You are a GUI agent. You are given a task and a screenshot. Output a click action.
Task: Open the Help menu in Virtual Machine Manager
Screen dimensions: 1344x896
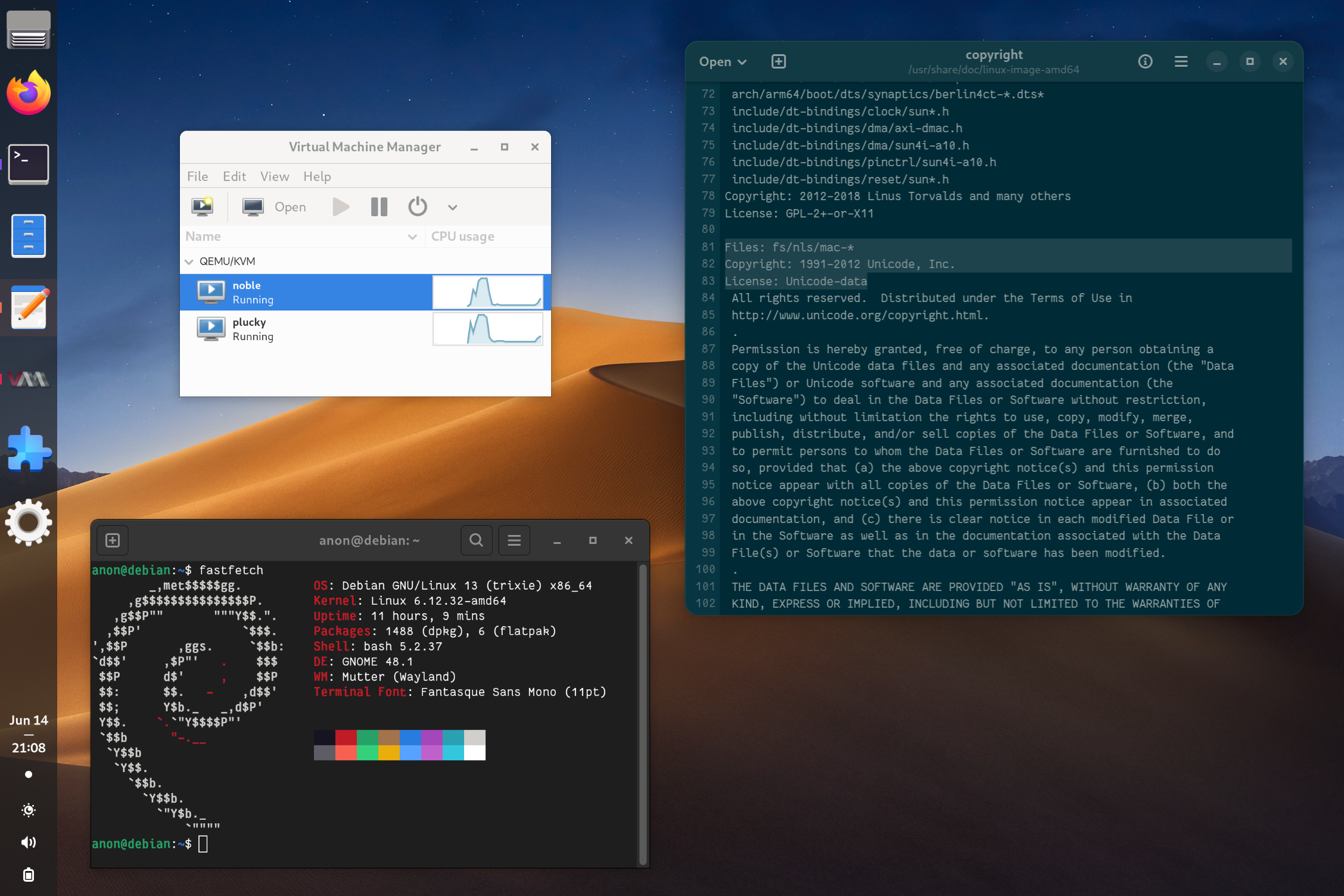click(317, 176)
